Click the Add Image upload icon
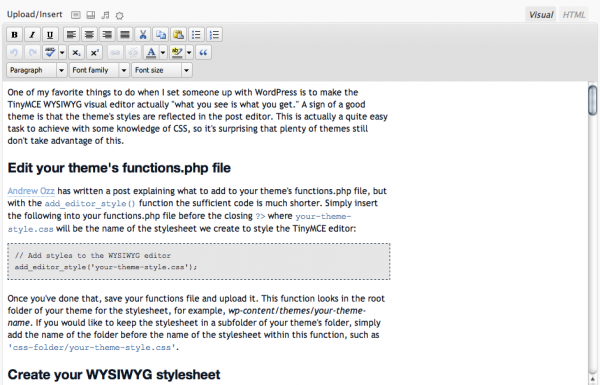The width and height of the screenshot is (600, 385). [76, 15]
